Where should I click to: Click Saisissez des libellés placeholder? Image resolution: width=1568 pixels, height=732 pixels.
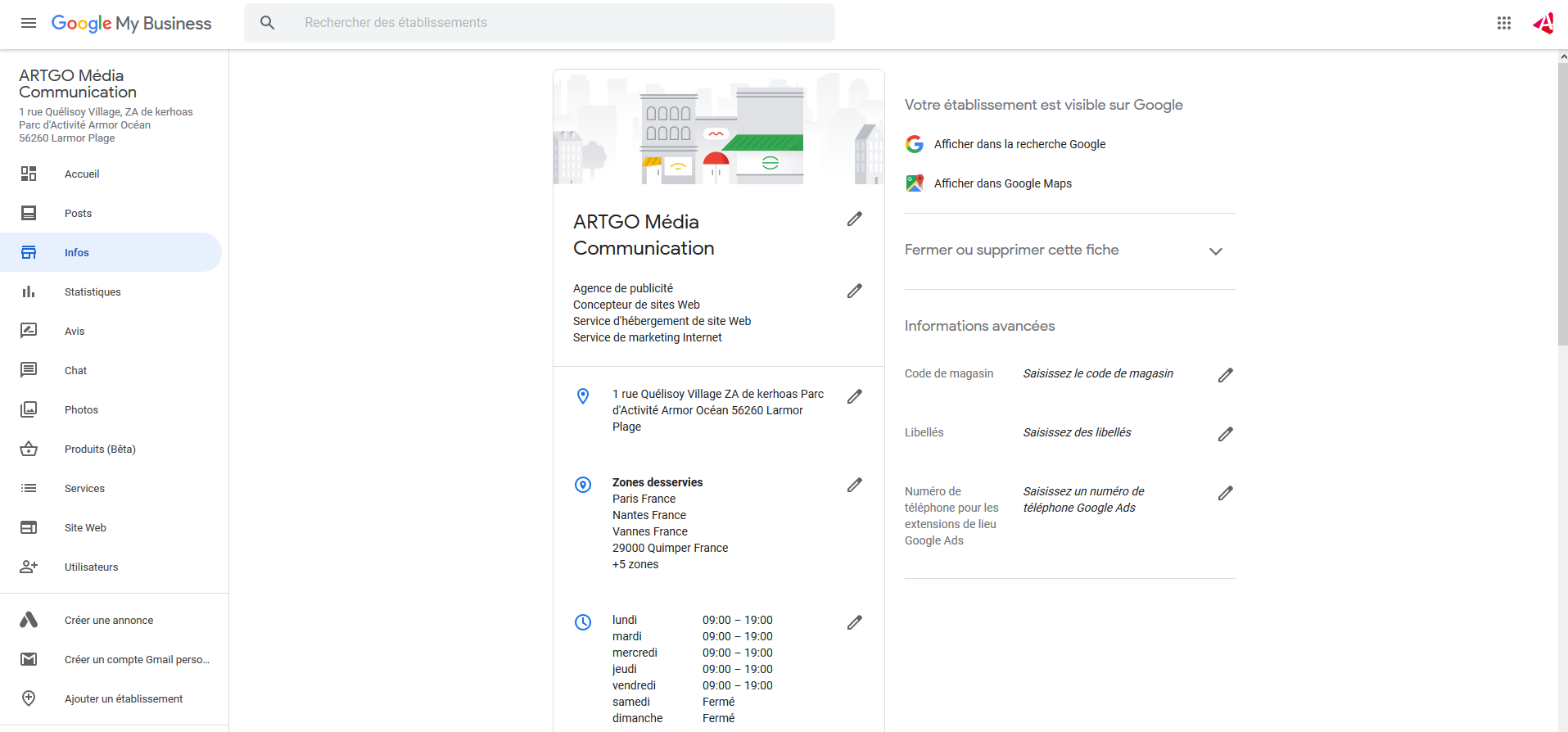pyautogui.click(x=1077, y=432)
